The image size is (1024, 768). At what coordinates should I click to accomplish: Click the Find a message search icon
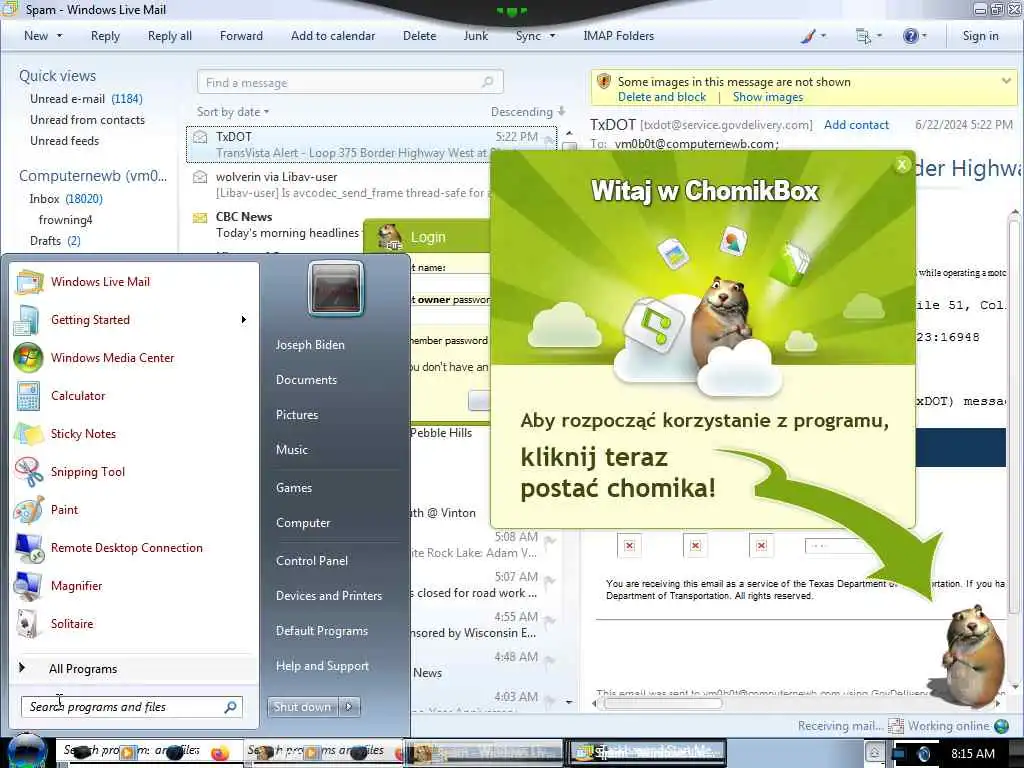(487, 82)
